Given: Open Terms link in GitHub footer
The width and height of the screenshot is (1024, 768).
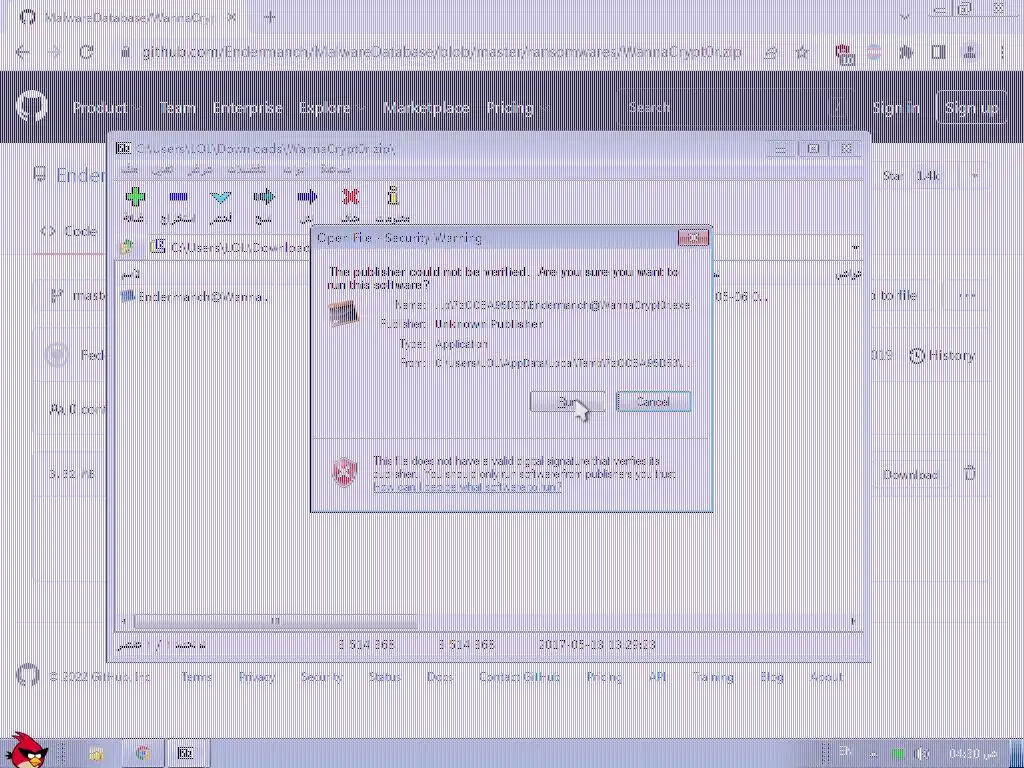Looking at the screenshot, I should click(x=196, y=677).
